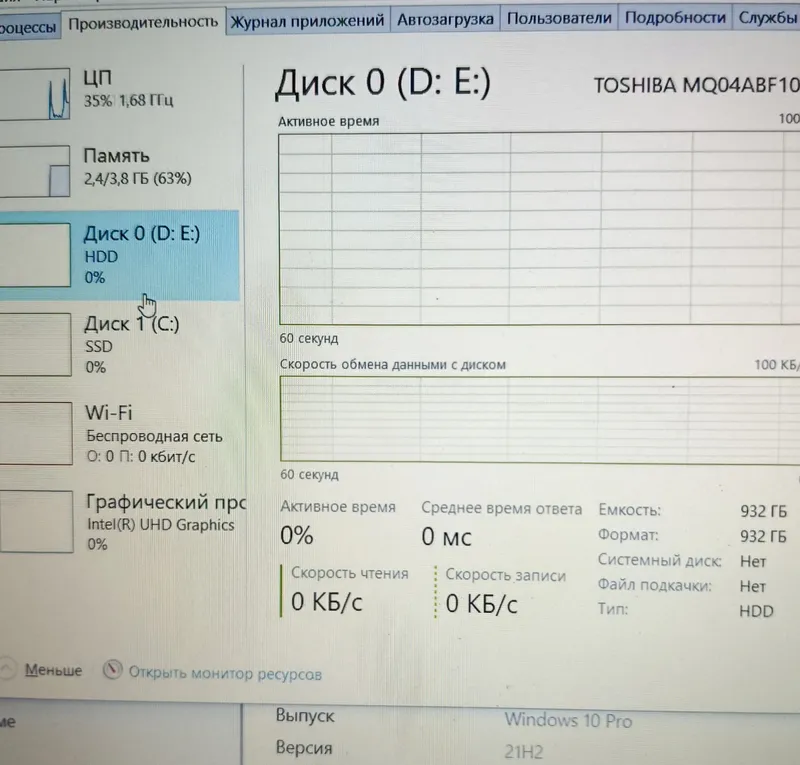Image resolution: width=800 pixels, height=765 pixels.
Task: Click the 0% active time value
Action: click(x=296, y=535)
